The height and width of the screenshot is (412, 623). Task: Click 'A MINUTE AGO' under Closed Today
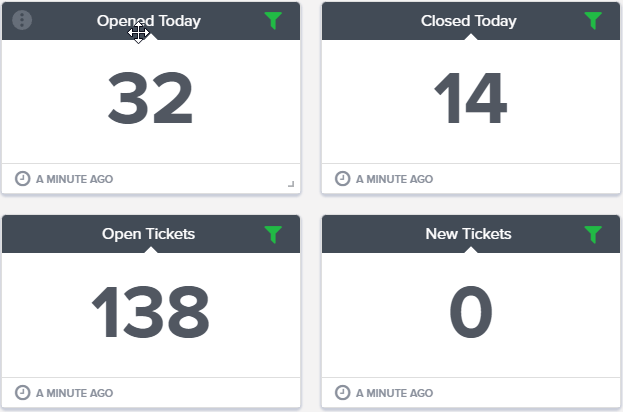(x=395, y=179)
